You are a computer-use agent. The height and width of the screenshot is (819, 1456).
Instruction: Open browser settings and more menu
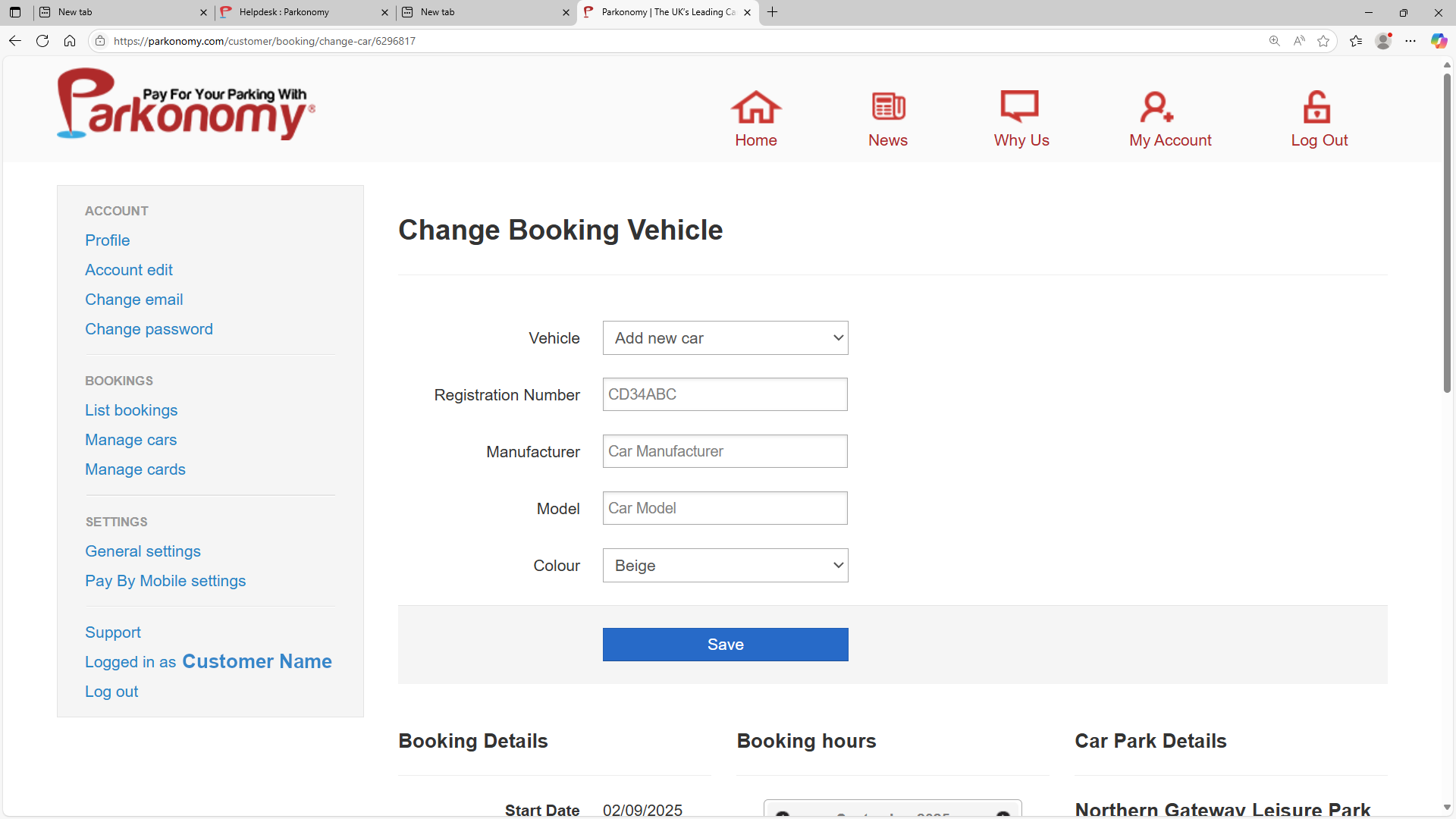[x=1410, y=41]
